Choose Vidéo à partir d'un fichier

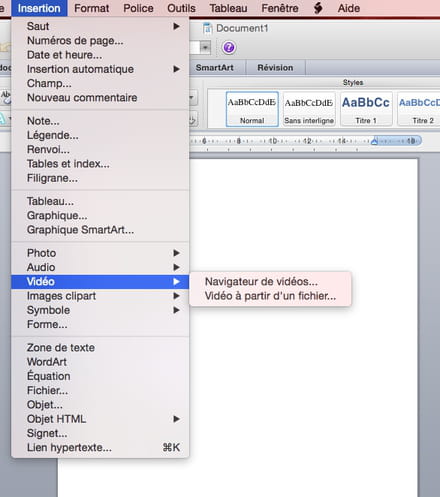[270, 296]
